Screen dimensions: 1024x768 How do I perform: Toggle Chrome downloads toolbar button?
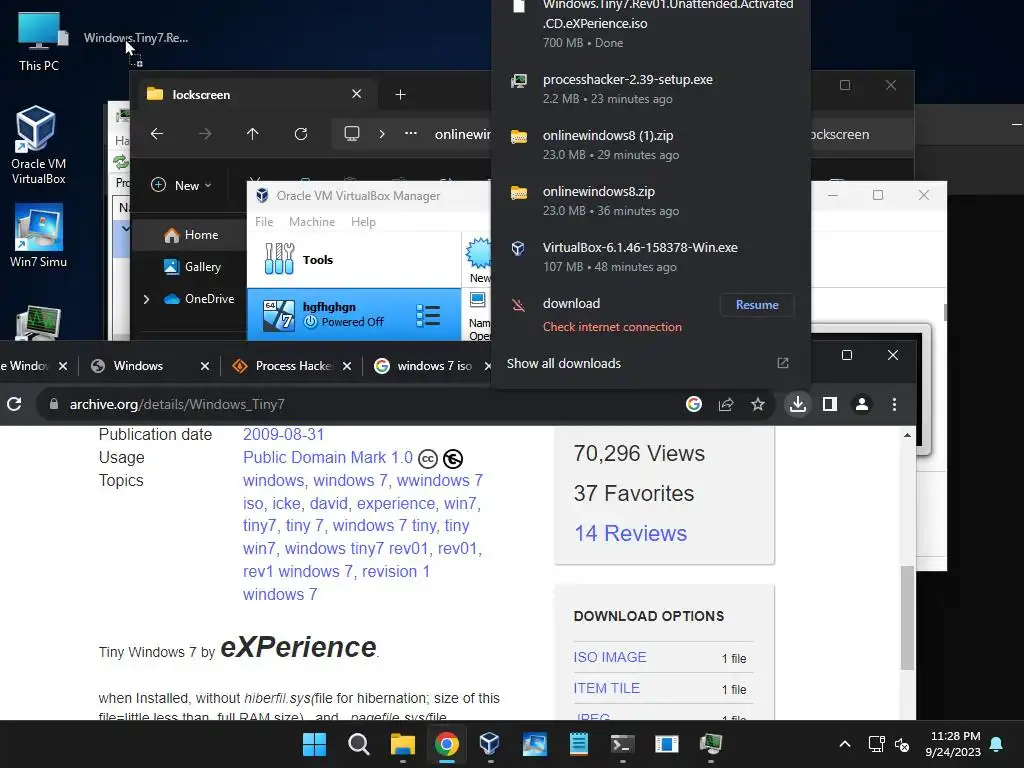(797, 404)
